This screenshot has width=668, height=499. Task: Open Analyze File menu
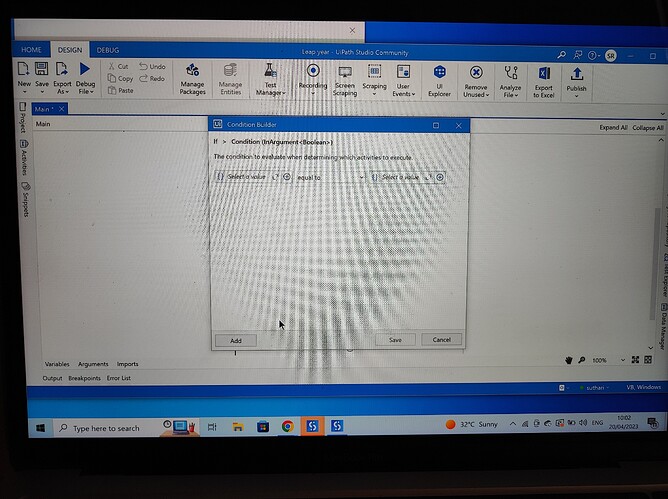510,82
